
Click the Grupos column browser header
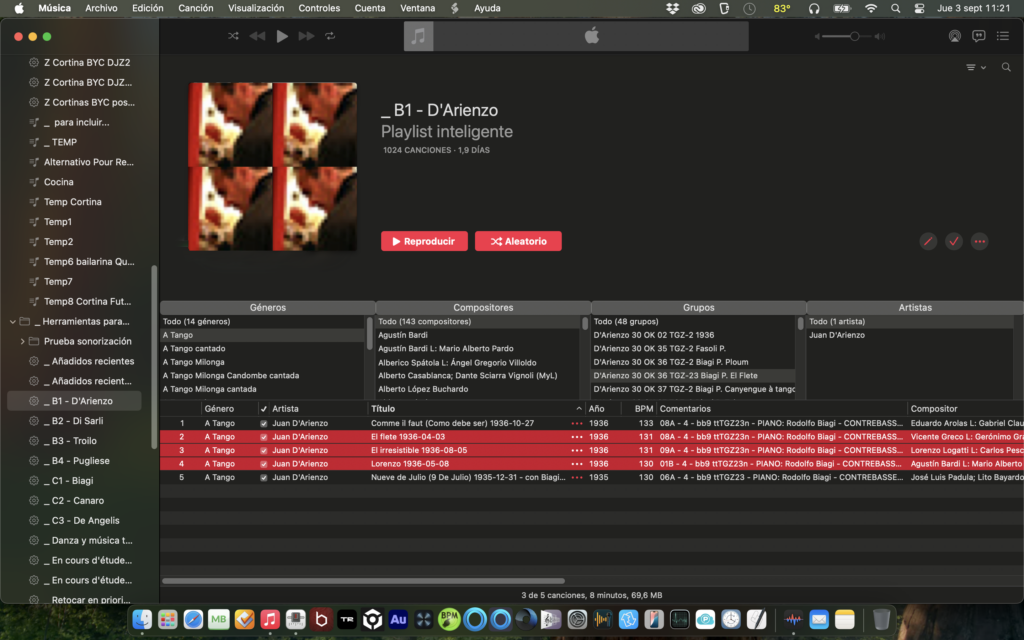coord(699,308)
